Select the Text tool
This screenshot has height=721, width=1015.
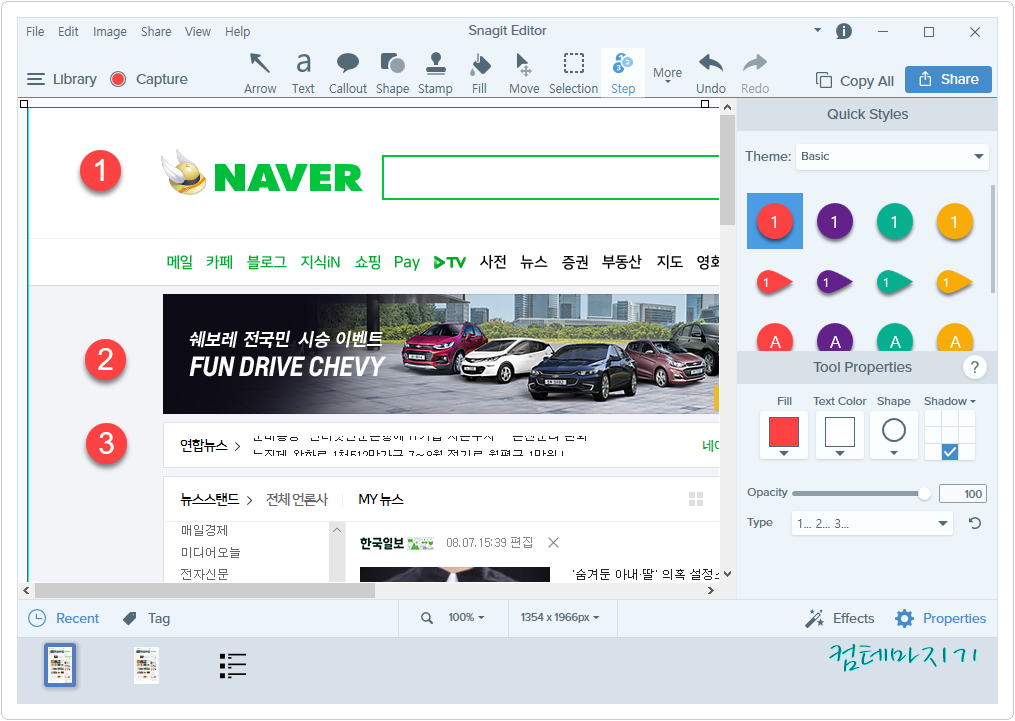pyautogui.click(x=303, y=73)
